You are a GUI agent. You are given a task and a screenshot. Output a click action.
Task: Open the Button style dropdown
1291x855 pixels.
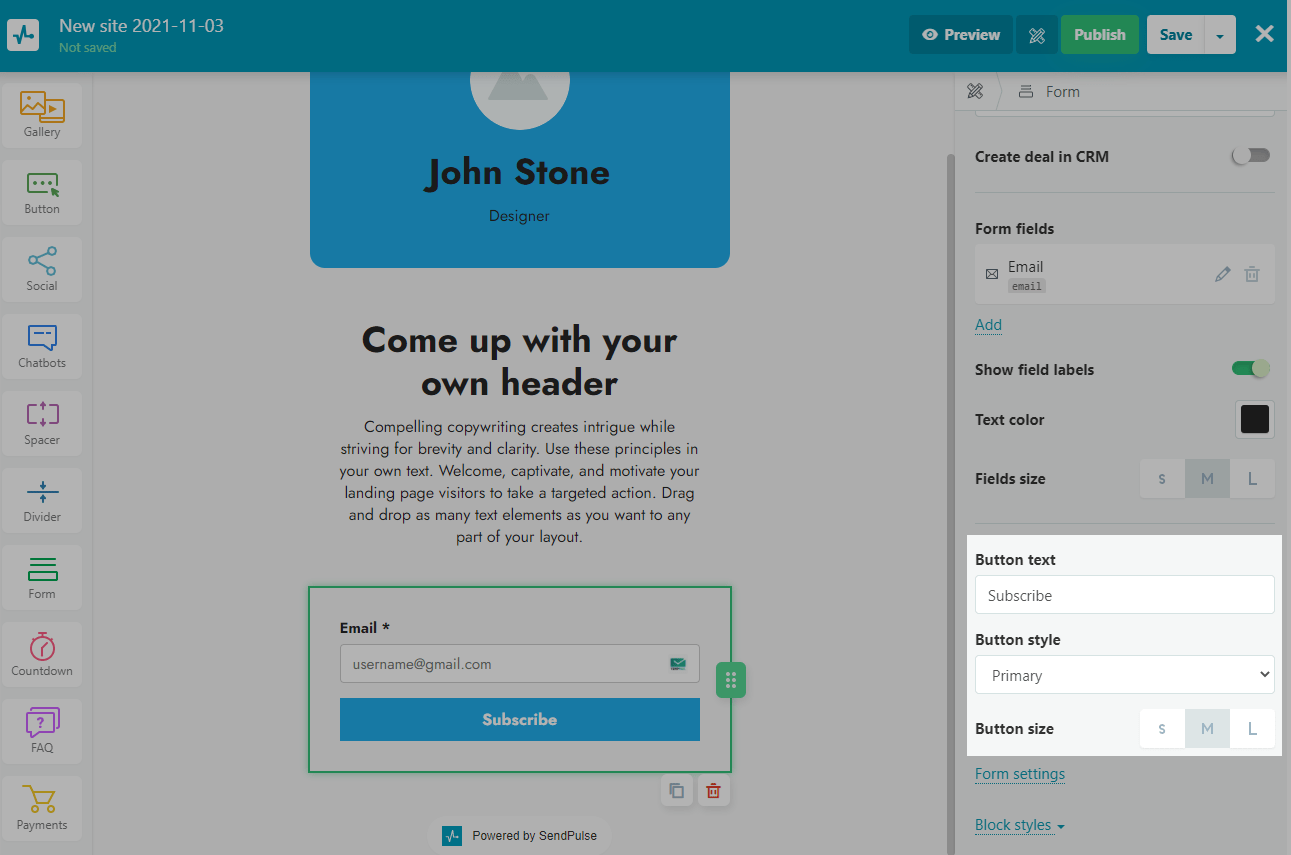pyautogui.click(x=1124, y=675)
